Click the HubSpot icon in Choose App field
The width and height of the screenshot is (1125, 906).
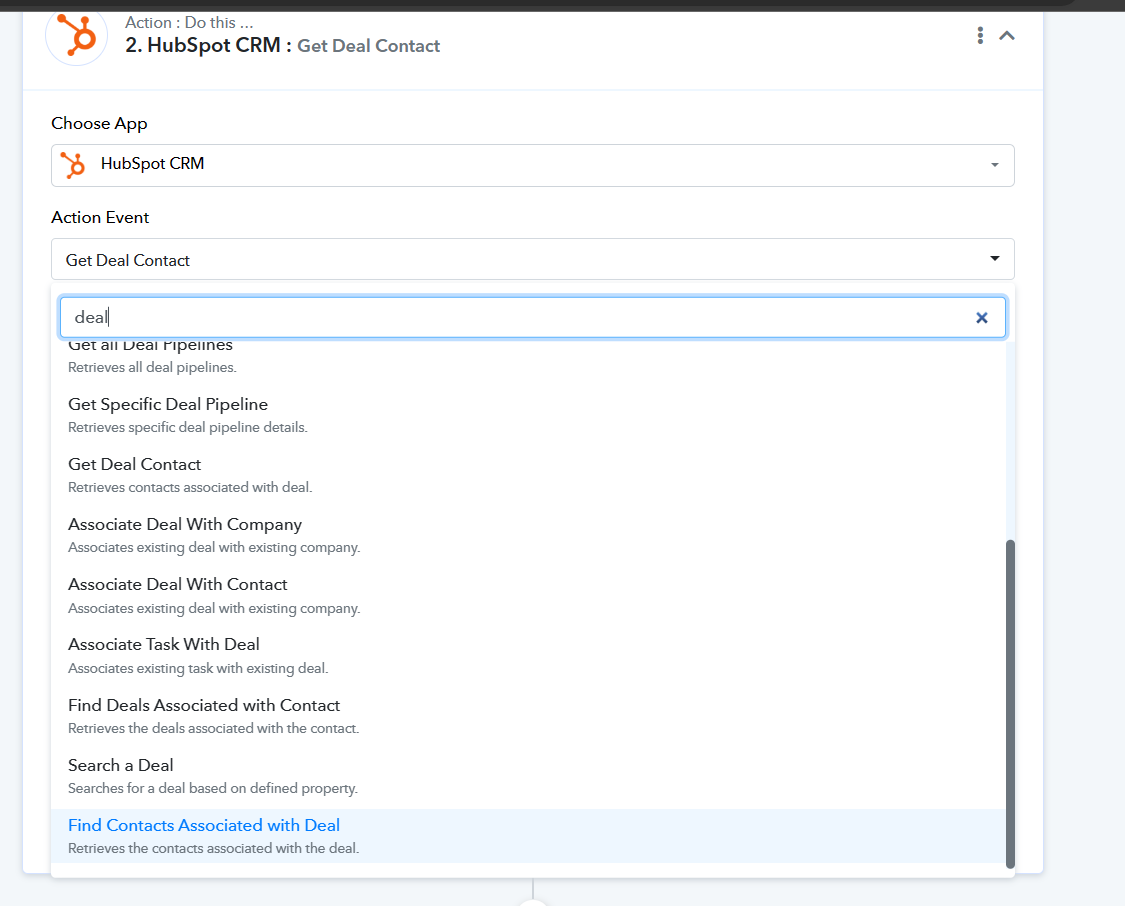(72, 164)
